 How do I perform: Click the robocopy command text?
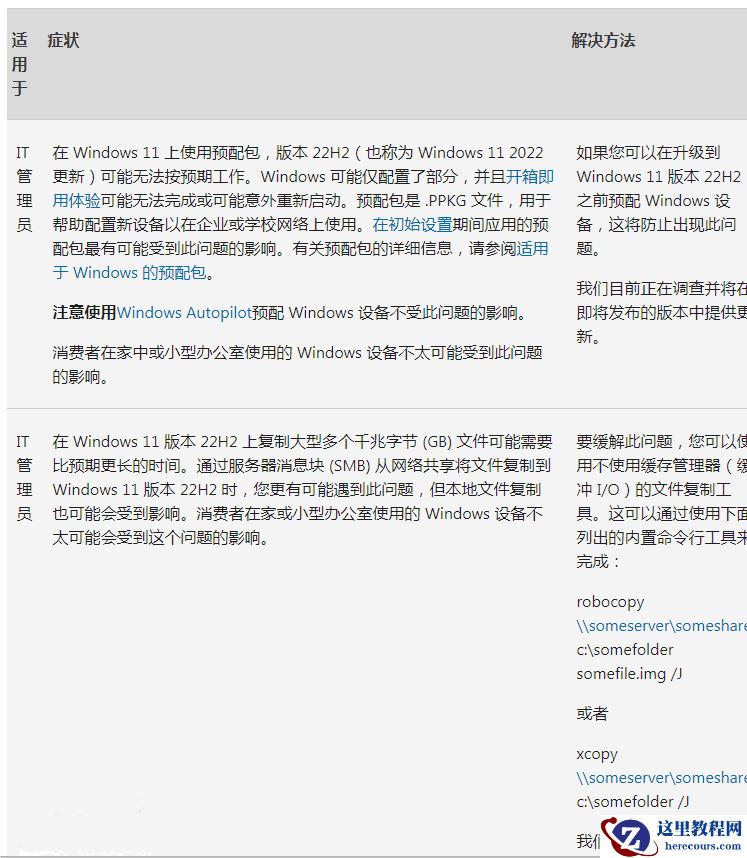610,602
